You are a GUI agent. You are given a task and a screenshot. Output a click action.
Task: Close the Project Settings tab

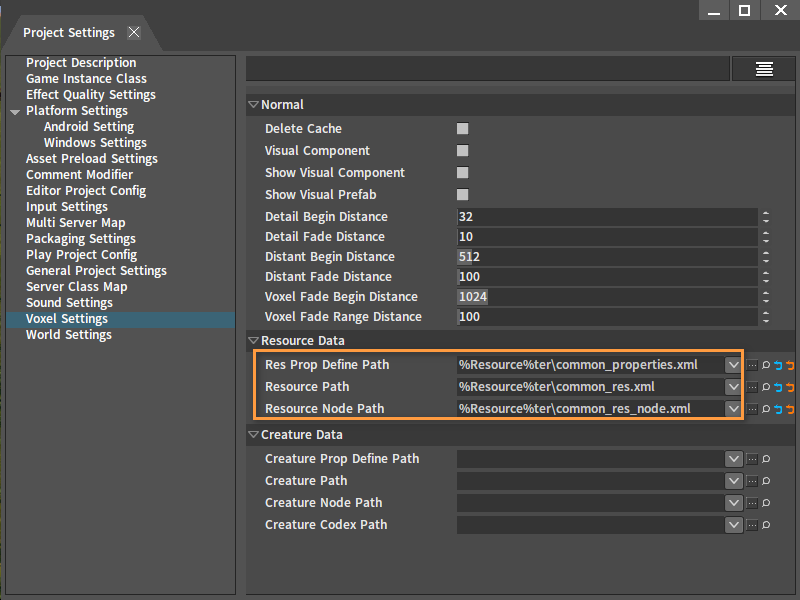(x=134, y=33)
